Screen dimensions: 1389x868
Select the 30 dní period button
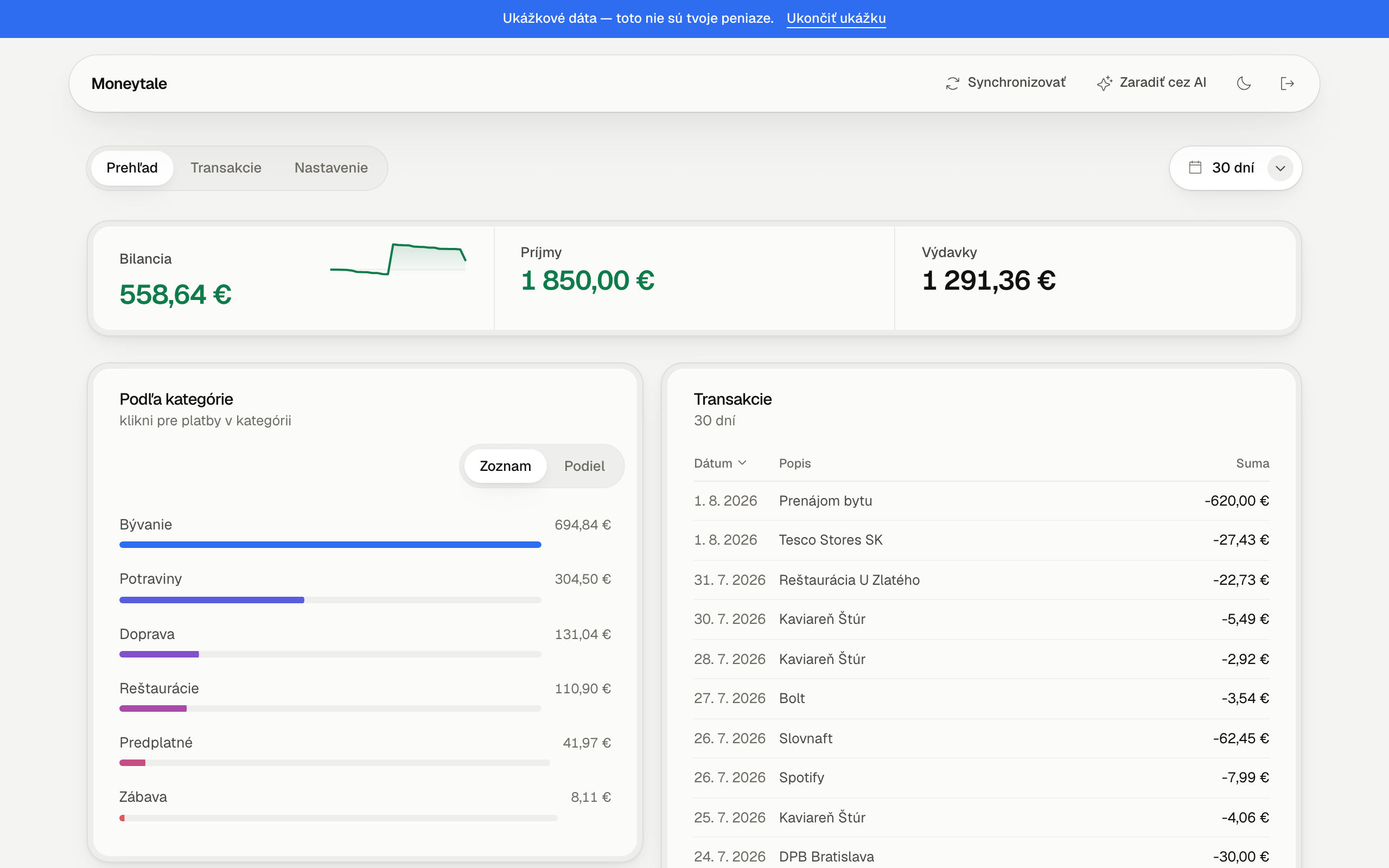click(1235, 168)
